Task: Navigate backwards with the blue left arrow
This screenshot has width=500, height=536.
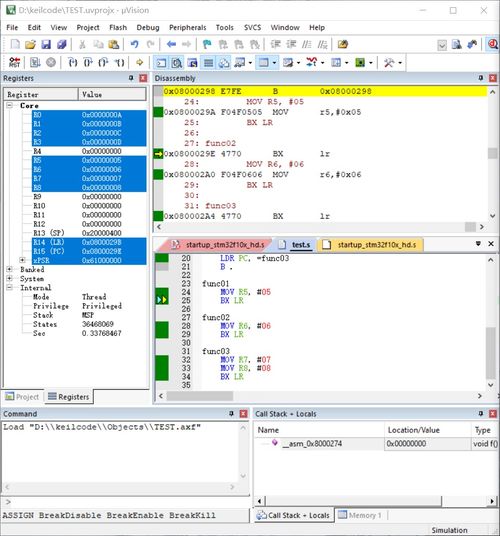Action: (171, 44)
